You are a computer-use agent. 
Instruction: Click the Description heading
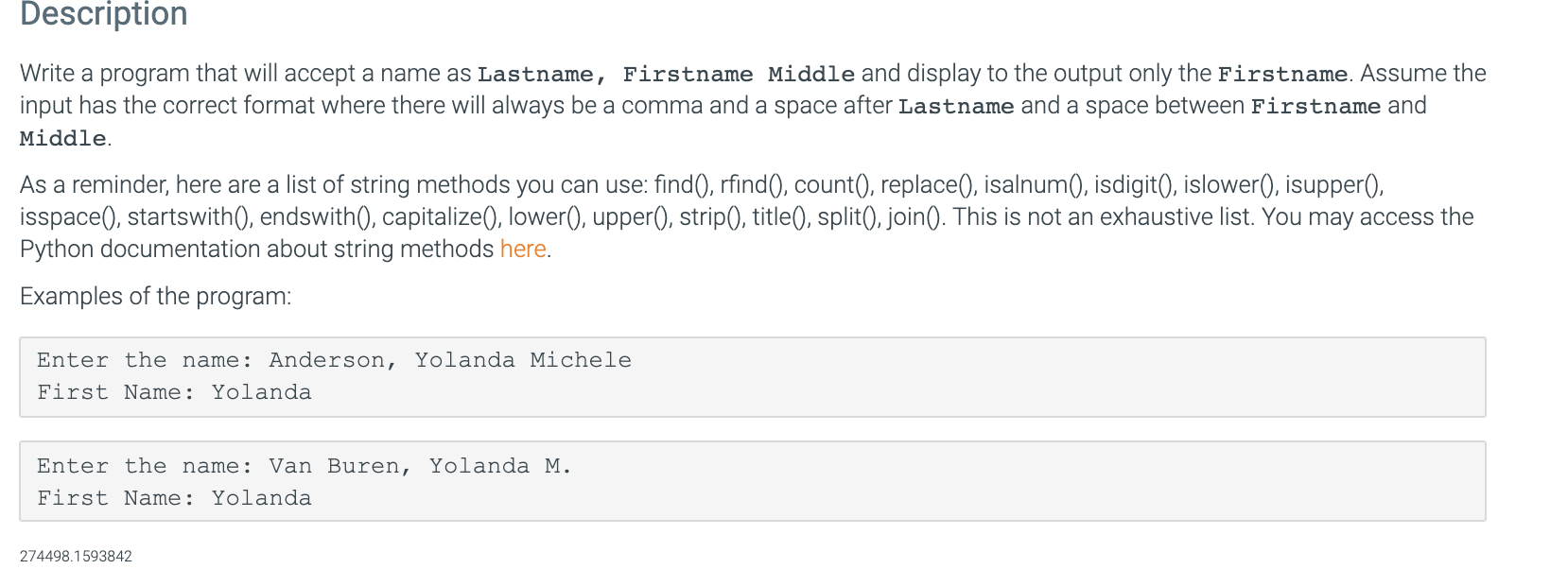[104, 13]
